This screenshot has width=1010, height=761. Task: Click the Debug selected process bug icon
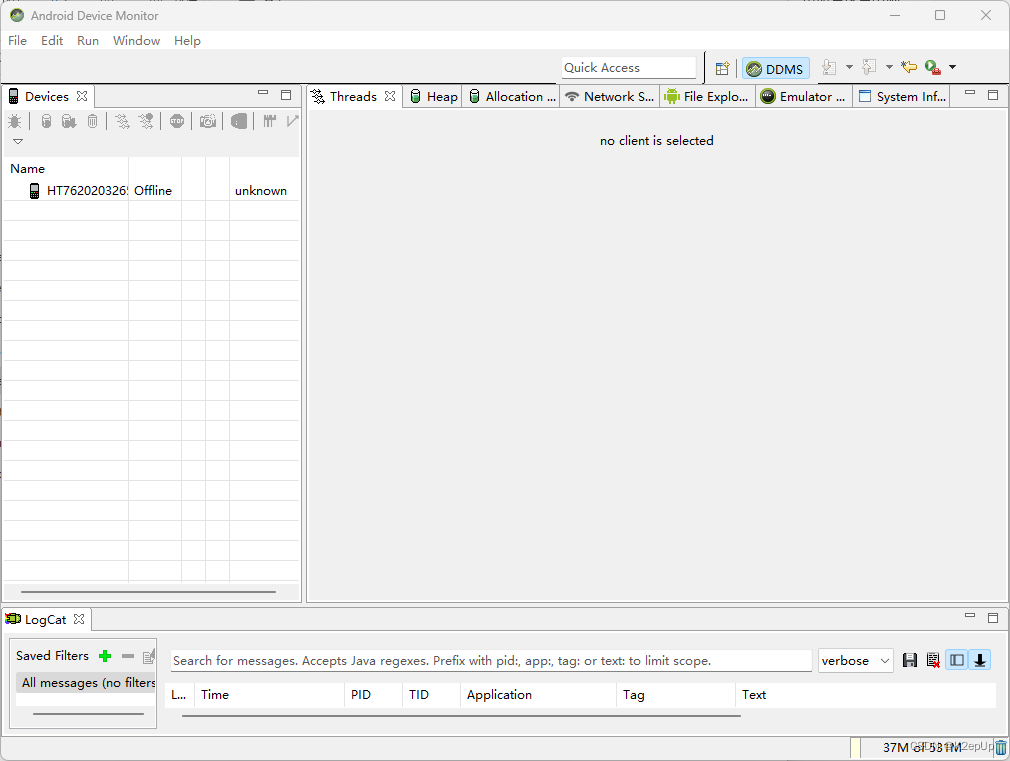click(x=15, y=121)
